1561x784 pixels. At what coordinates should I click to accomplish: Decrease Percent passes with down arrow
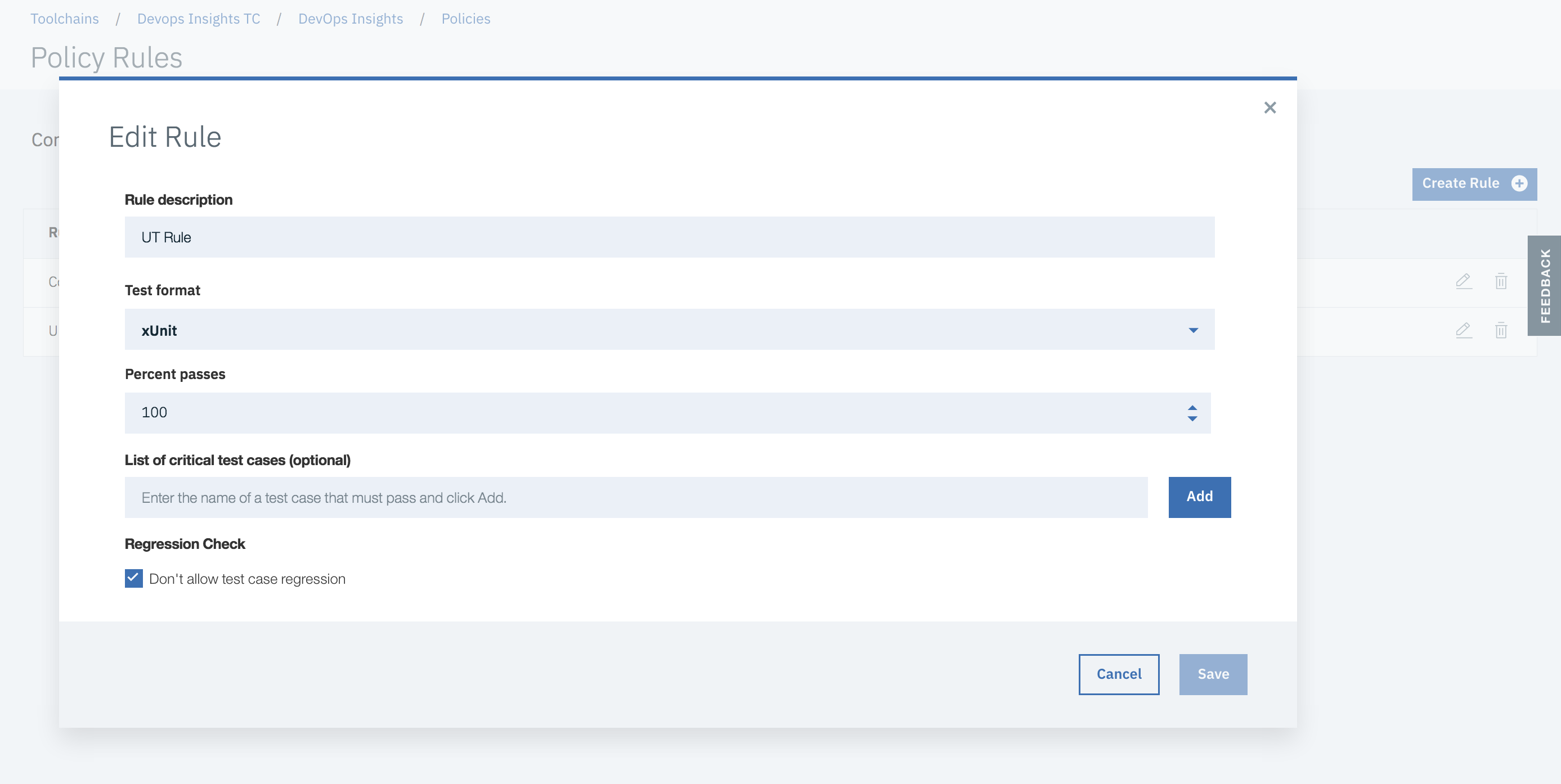(x=1192, y=418)
